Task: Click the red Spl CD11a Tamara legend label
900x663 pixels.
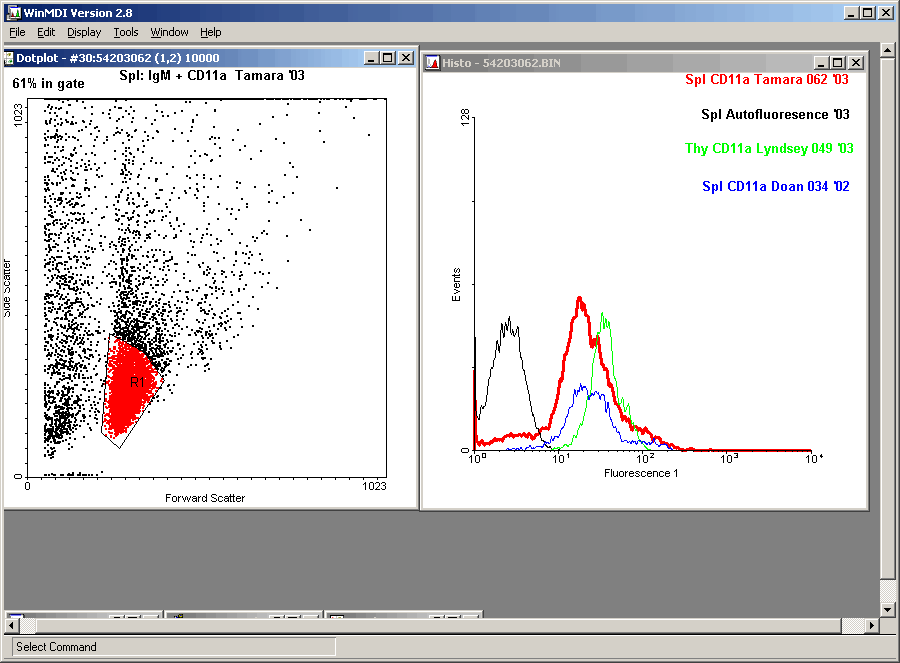Action: pos(766,79)
